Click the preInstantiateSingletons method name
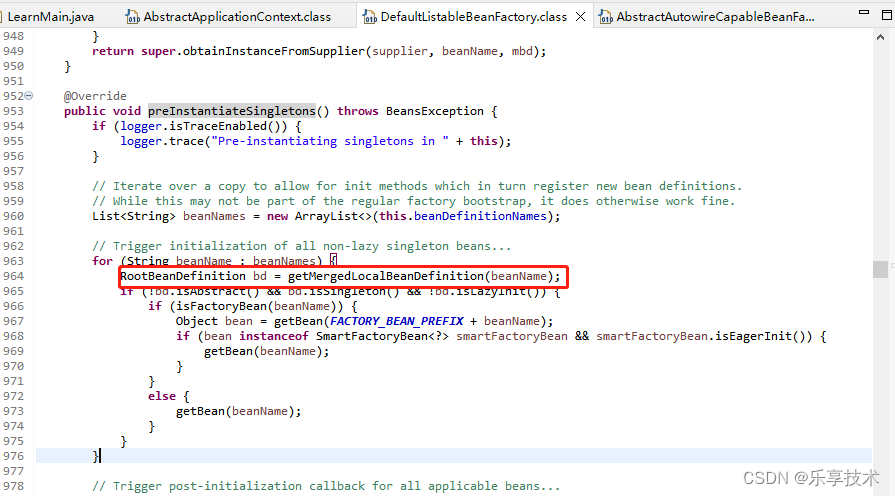This screenshot has height=496, width=895. coord(232,111)
